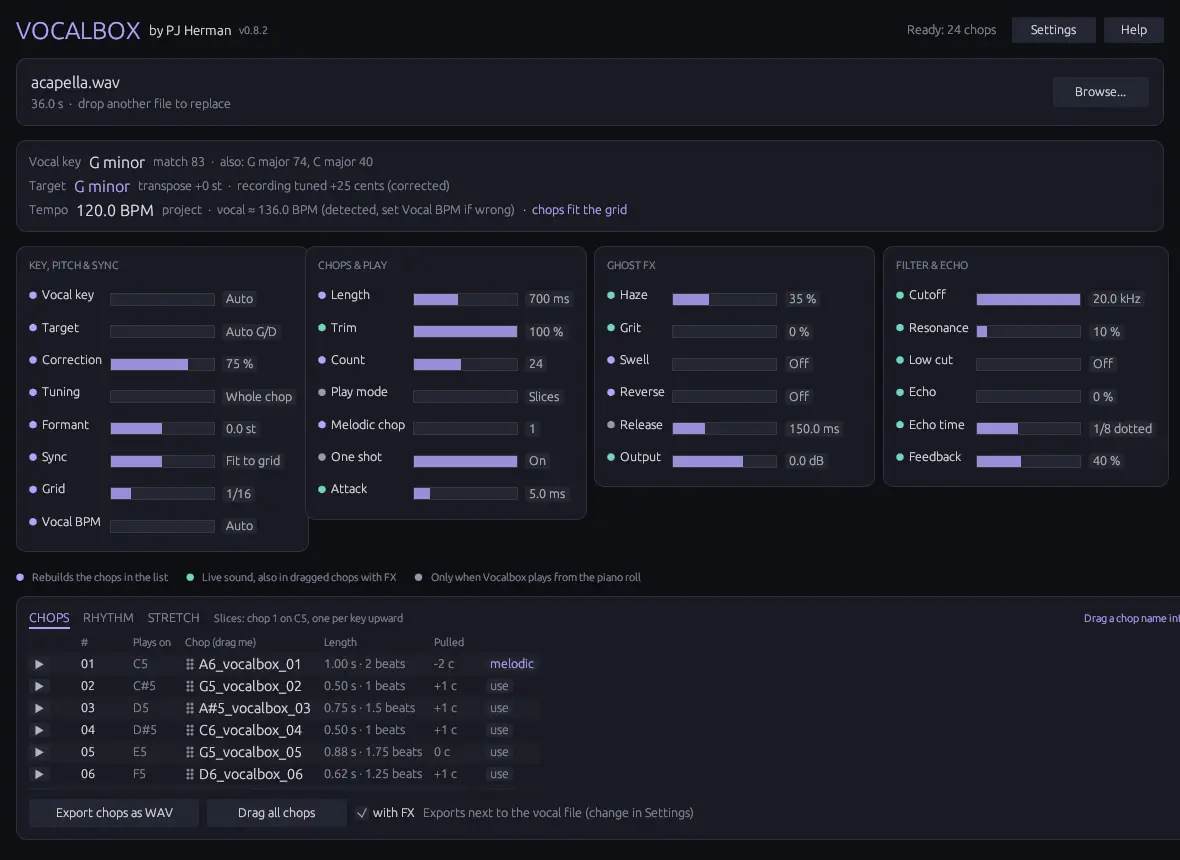Click the green Live sound legend dot
The width and height of the screenshot is (1180, 860).
190,578
